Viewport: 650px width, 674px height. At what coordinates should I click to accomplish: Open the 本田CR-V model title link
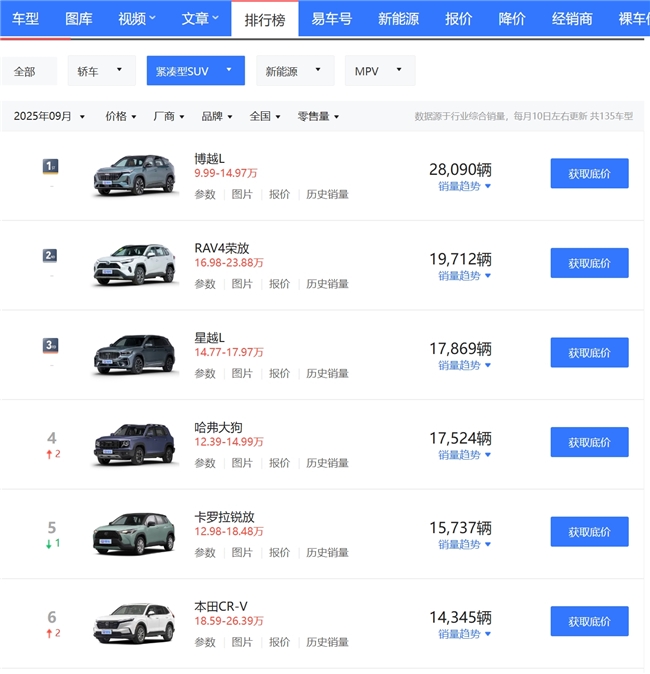(221, 606)
